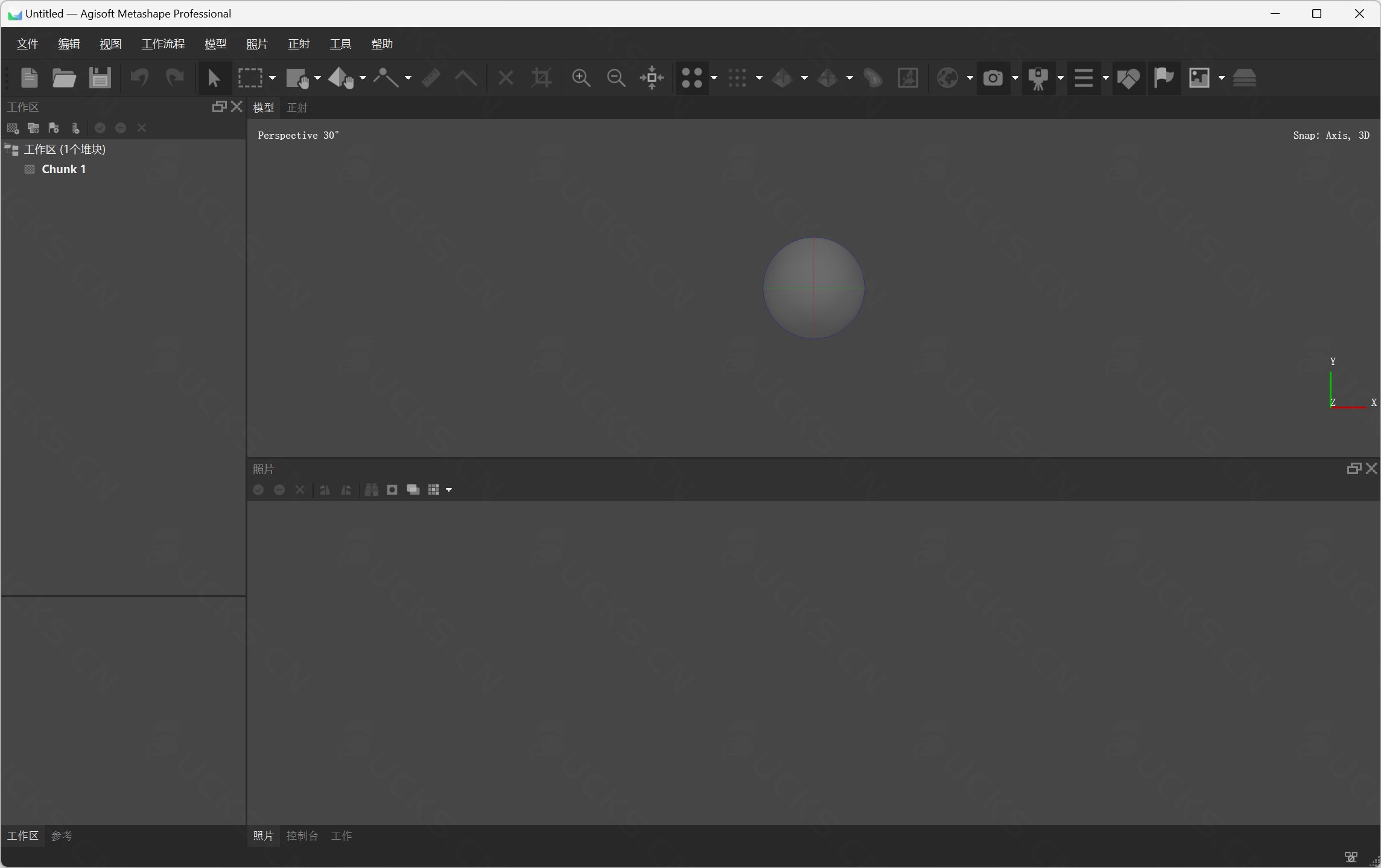Open the 帮助 menu
The image size is (1381, 868).
382,44
